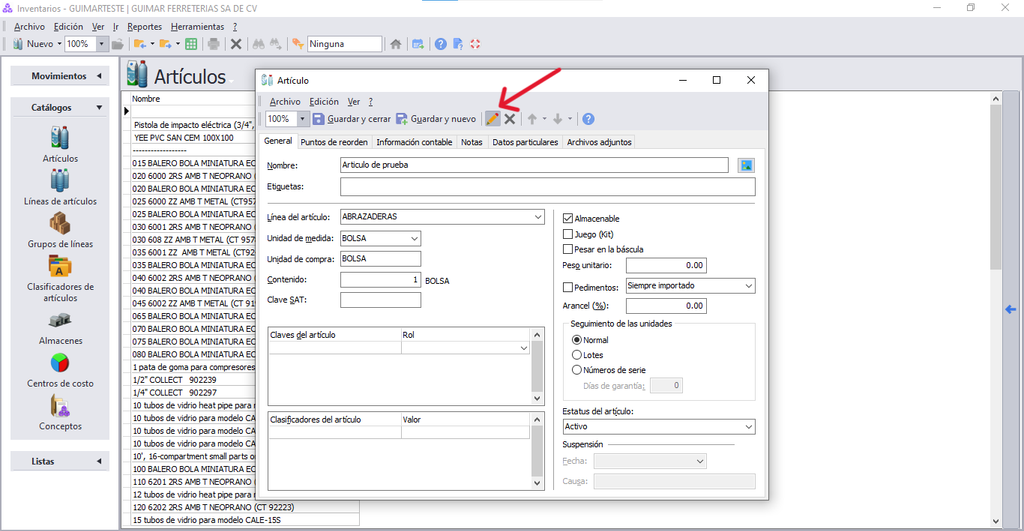Expand the Movimientos sidebar section

pyautogui.click(x=59, y=76)
